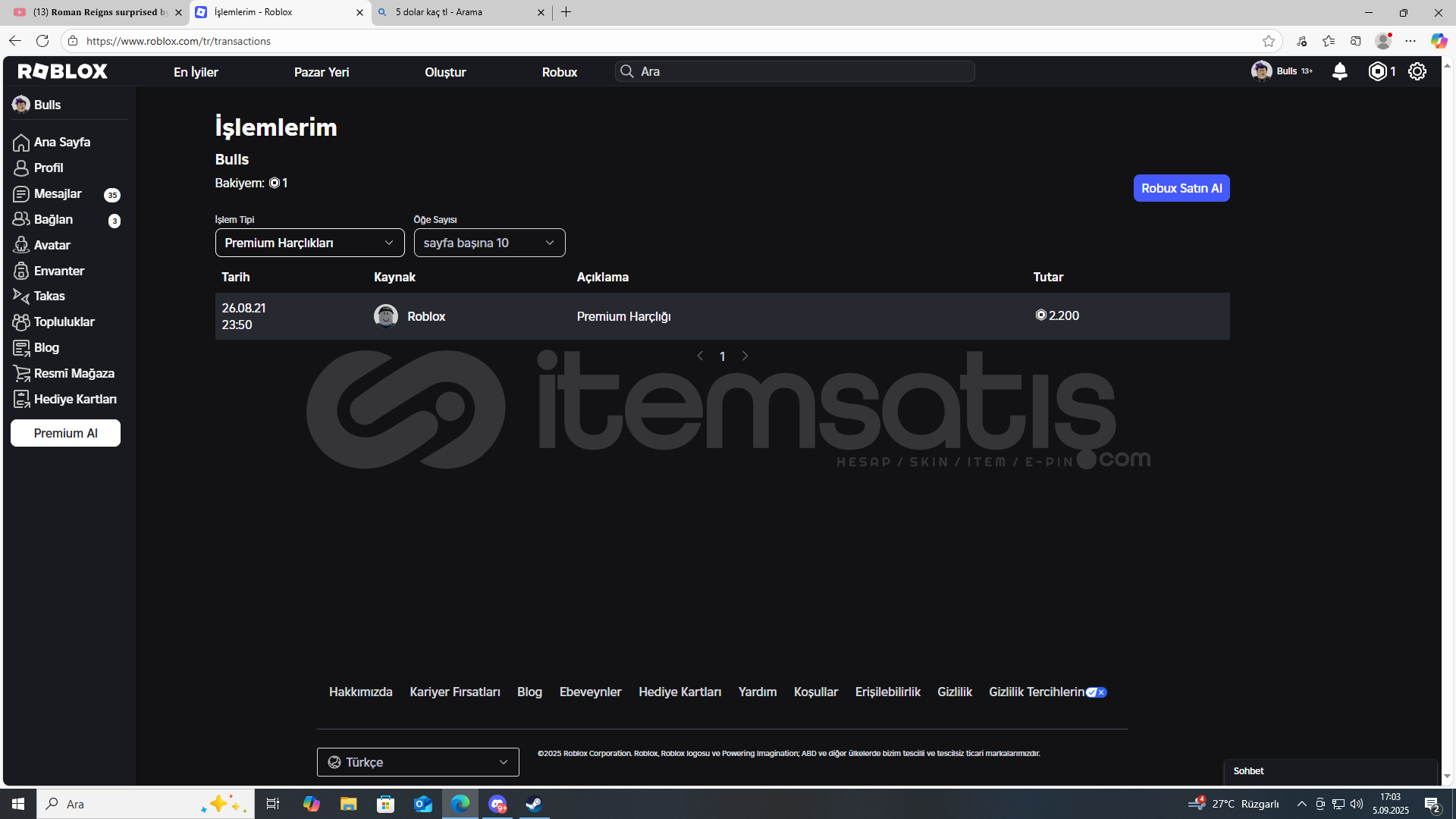Open notifications bell in Roblox header
Screen dimensions: 1456x819
click(x=1340, y=71)
